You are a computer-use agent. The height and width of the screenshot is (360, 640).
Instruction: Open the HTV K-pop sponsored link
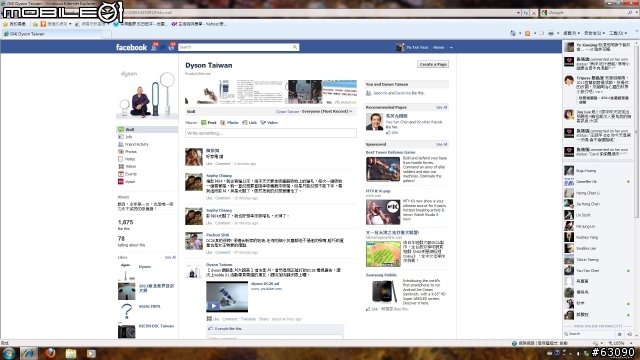[x=378, y=191]
